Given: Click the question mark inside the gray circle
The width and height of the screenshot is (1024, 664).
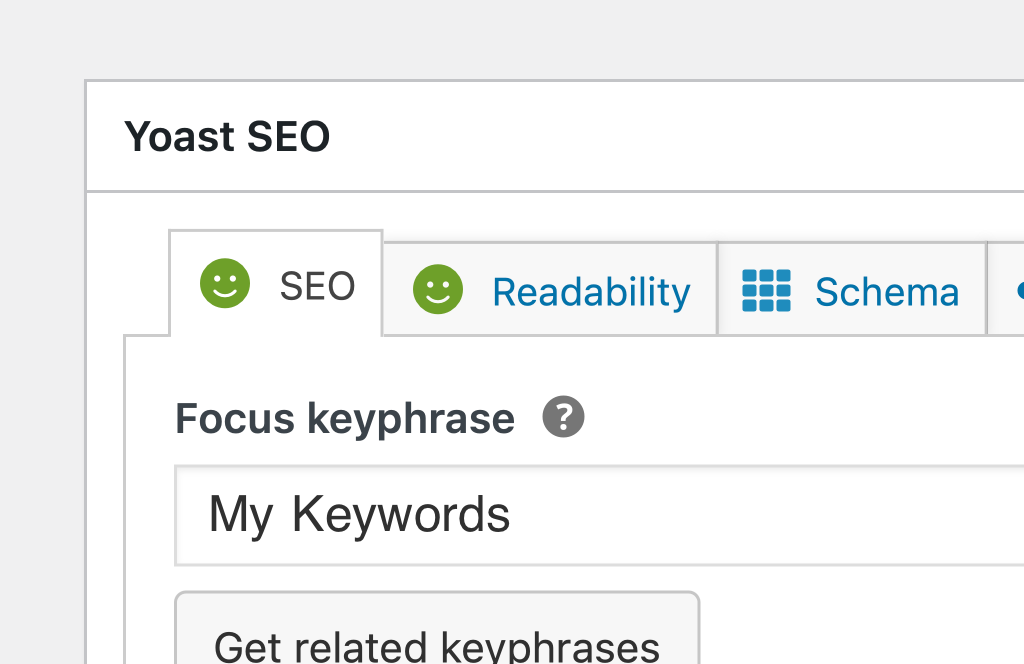Looking at the screenshot, I should [x=563, y=417].
